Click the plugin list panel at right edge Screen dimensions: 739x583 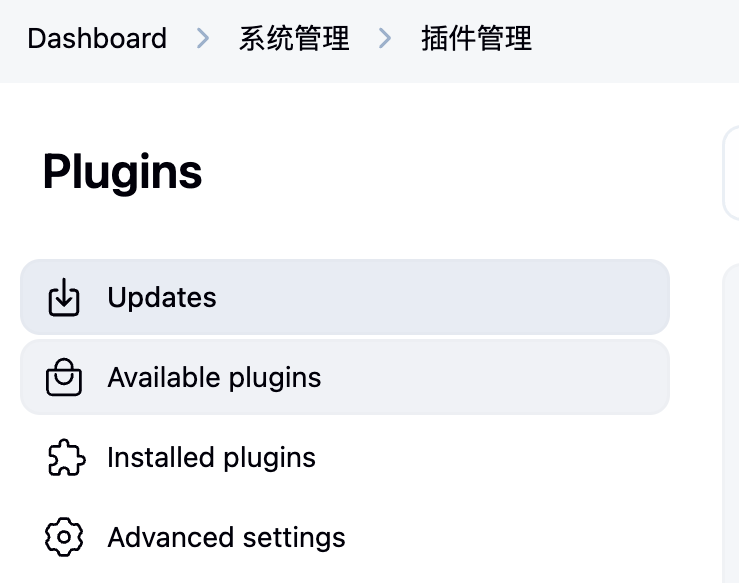point(731,420)
